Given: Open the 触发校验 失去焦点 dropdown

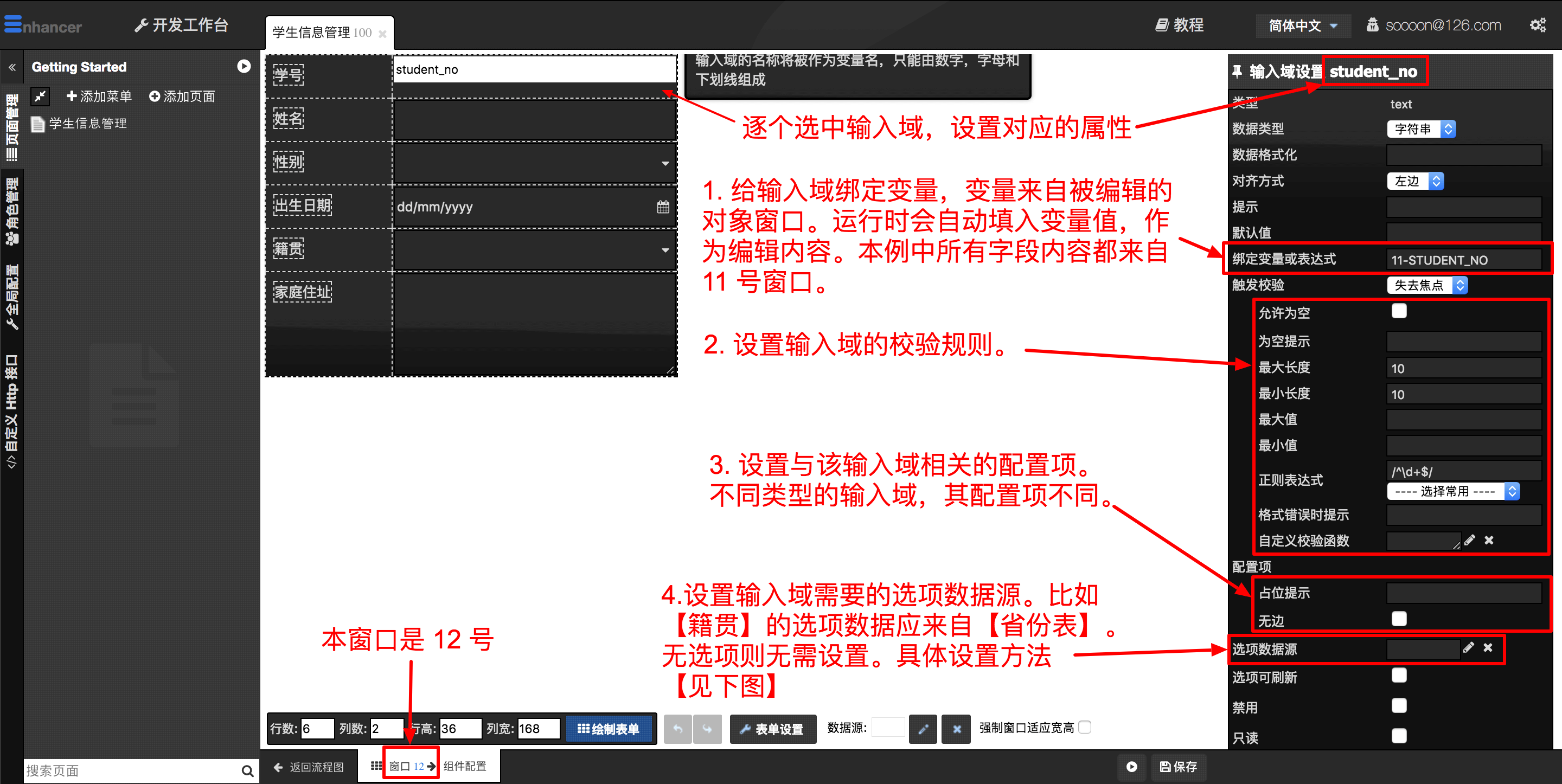Looking at the screenshot, I should coord(1427,285).
